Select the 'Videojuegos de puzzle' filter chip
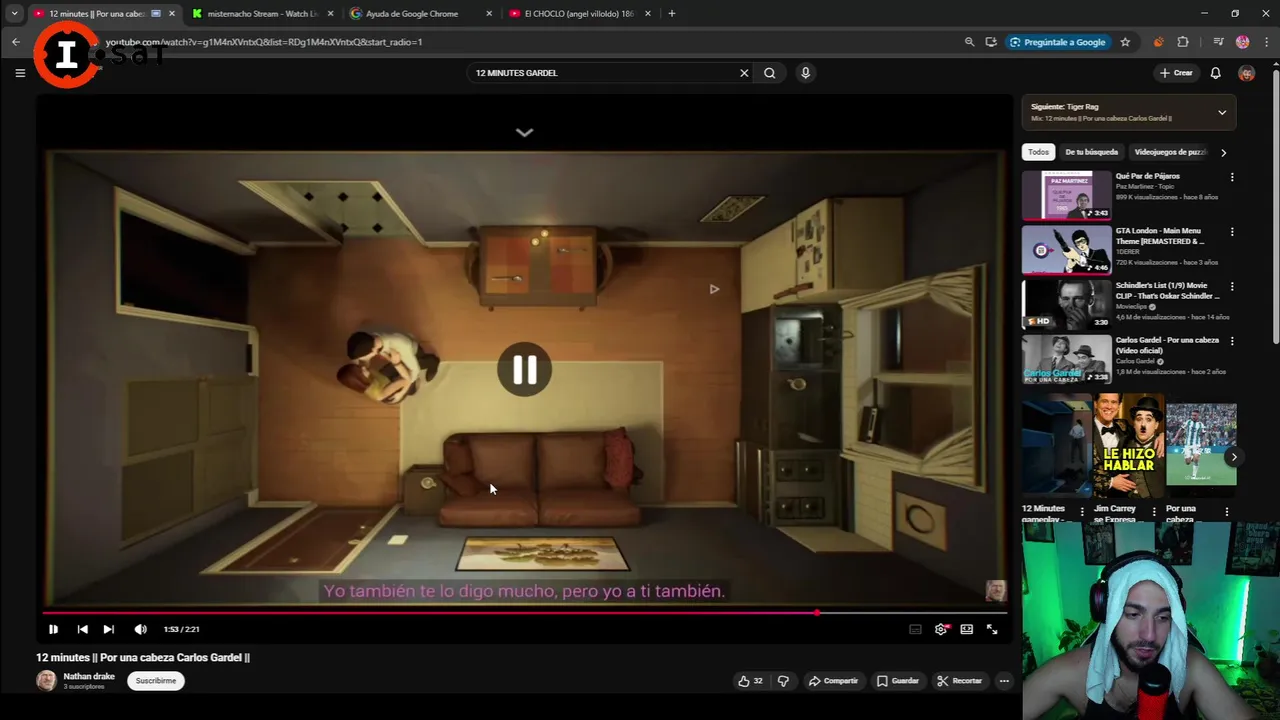This screenshot has width=1280, height=720. pyautogui.click(x=1170, y=152)
